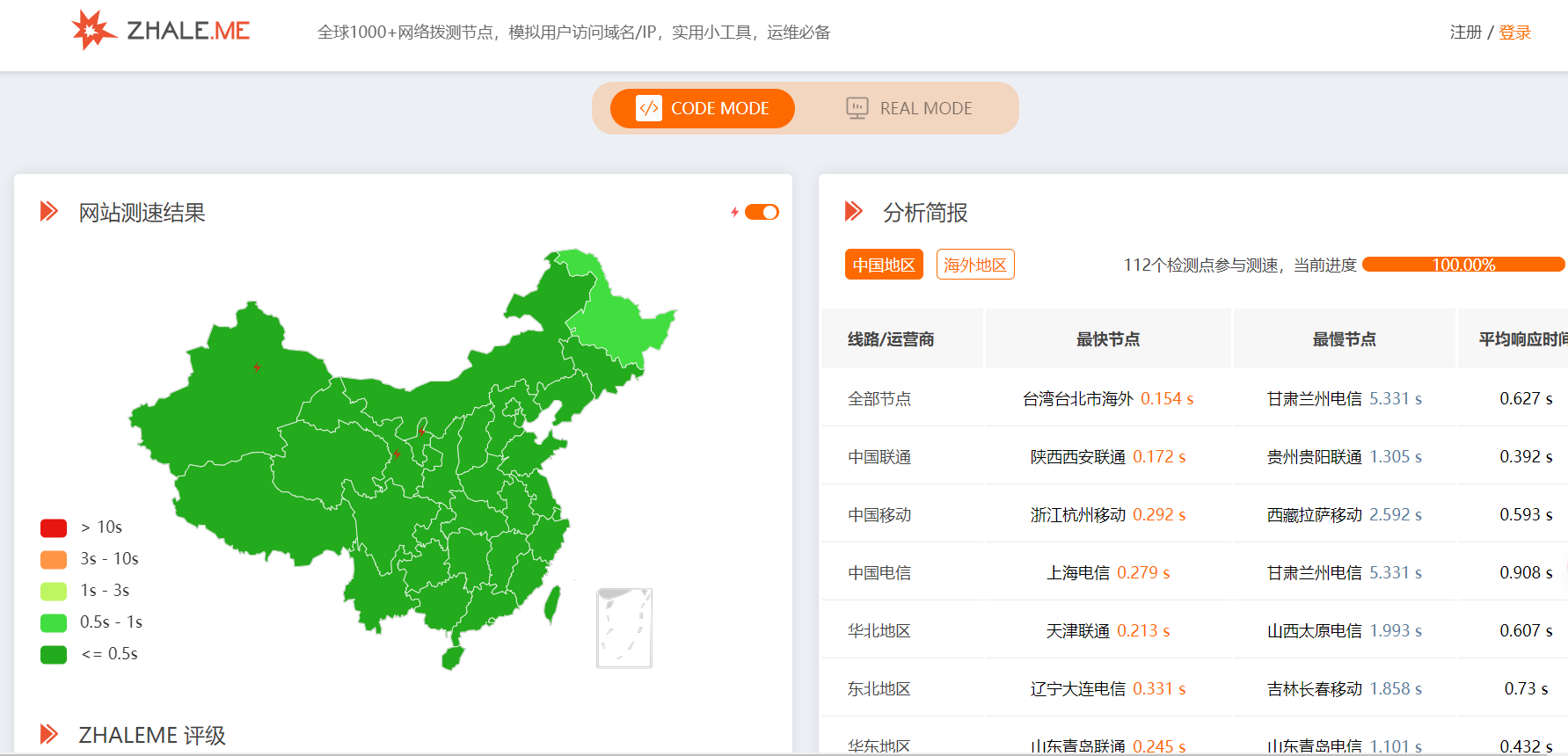Click the light green 1s - 3s legend swatch

(54, 591)
